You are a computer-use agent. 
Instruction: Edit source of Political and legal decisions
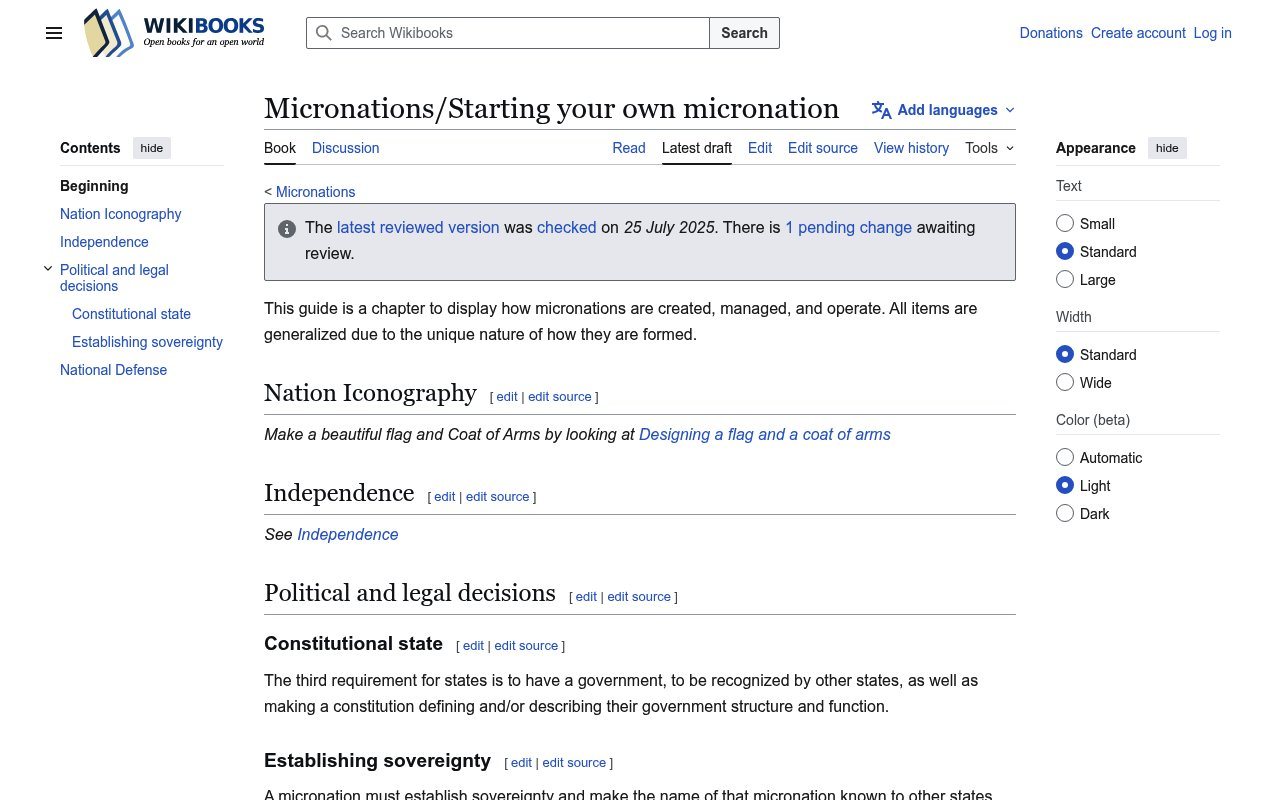(639, 597)
